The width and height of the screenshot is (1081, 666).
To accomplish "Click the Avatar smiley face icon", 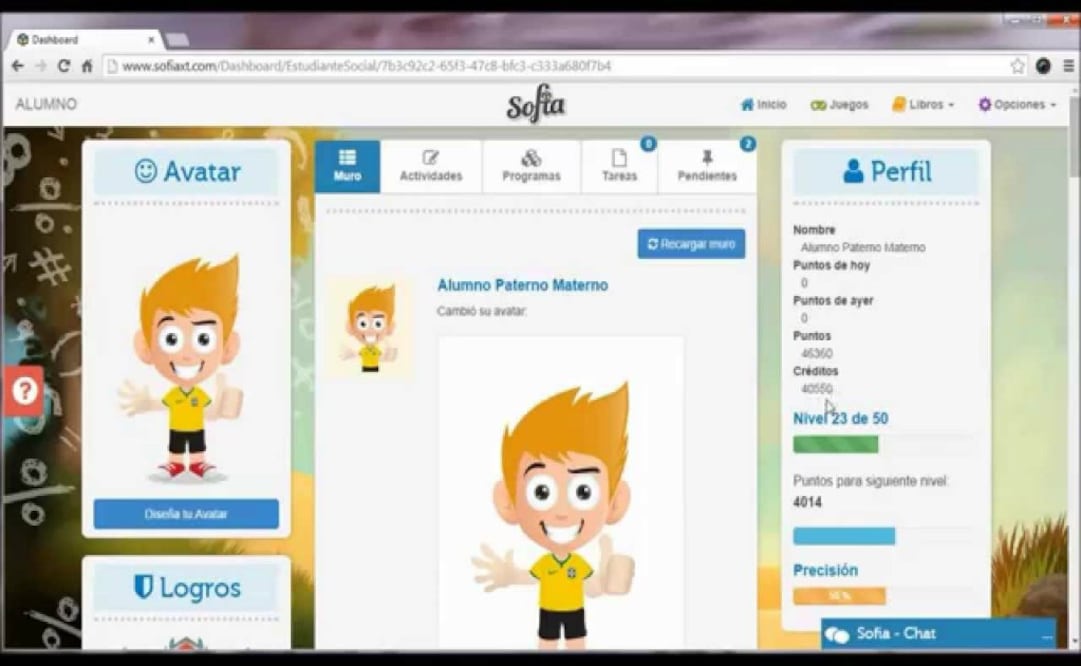I will pos(147,171).
